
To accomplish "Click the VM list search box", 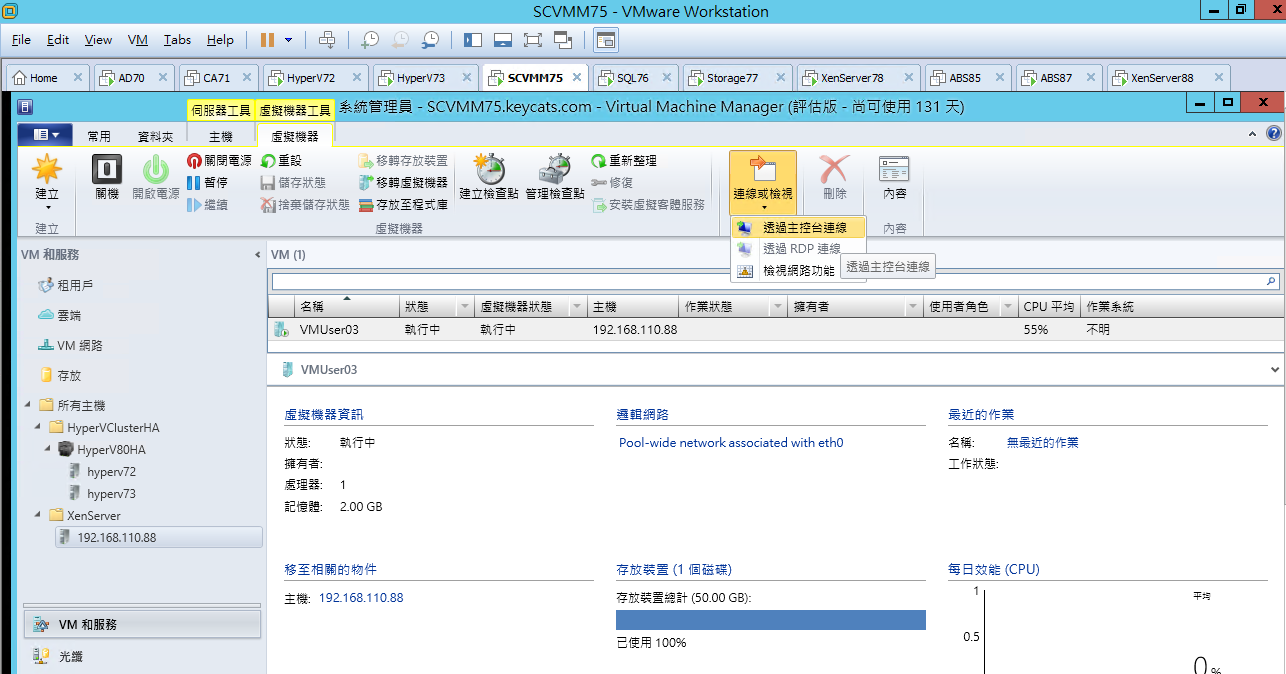I will click(x=775, y=282).
